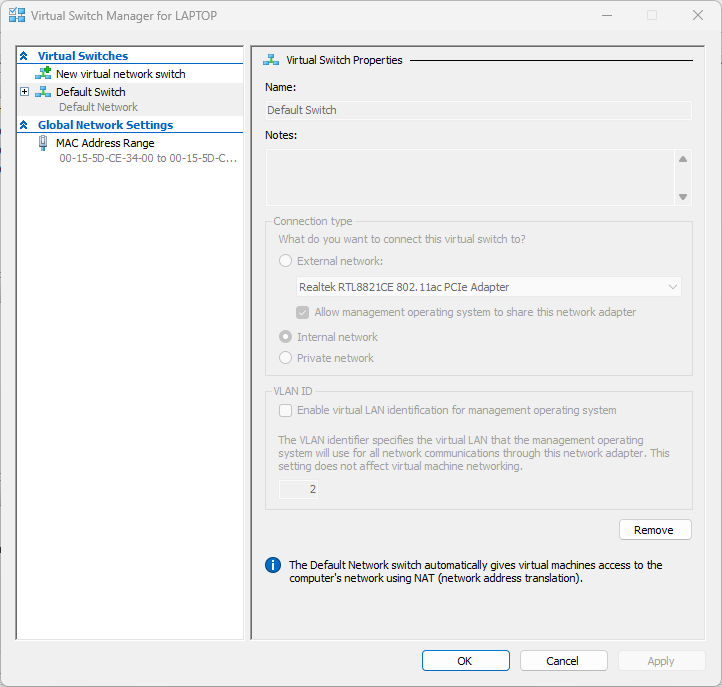722x687 pixels.
Task: Click the Default Switch network icon
Action: point(43,92)
